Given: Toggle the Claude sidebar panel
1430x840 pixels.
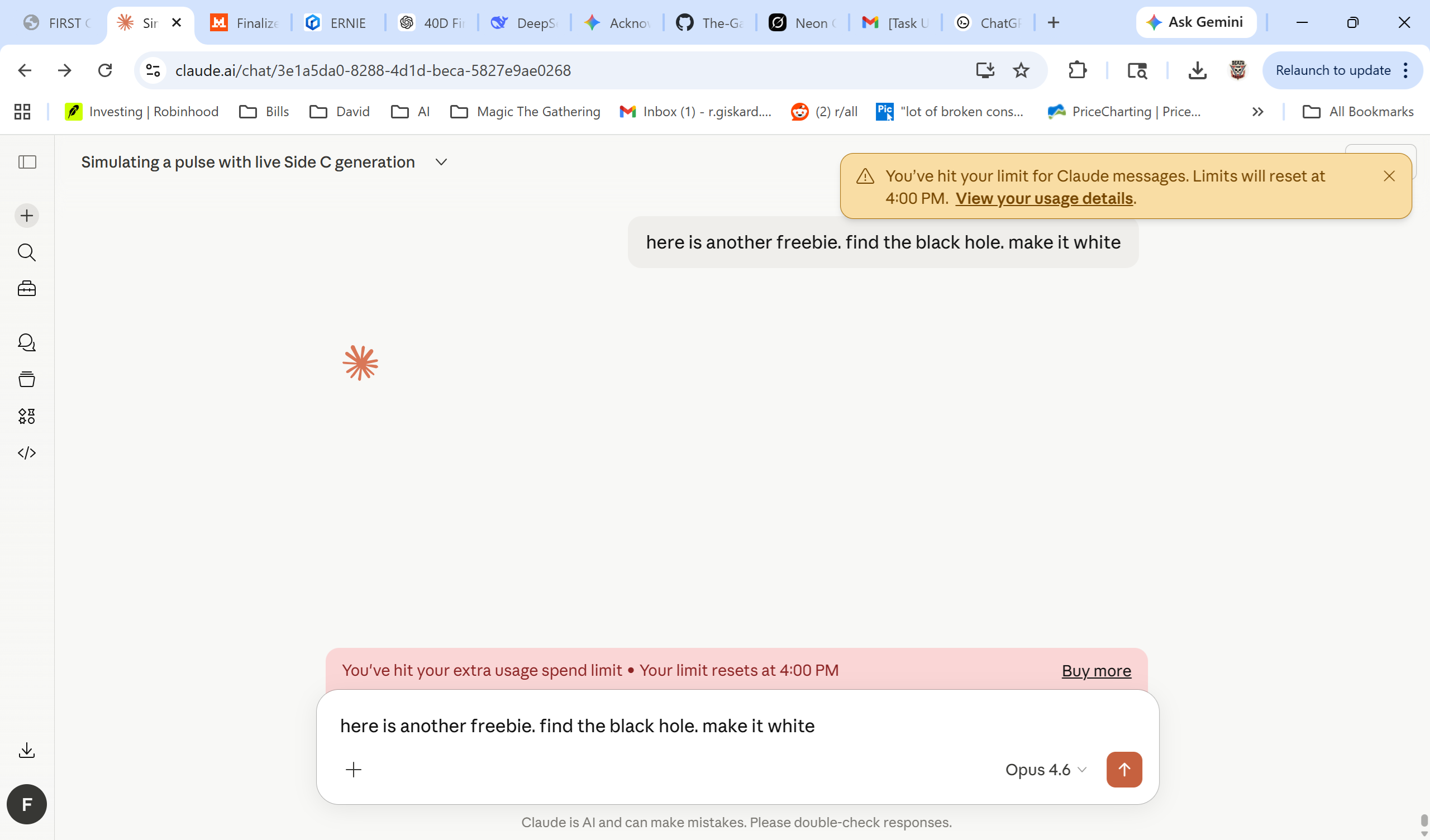Looking at the screenshot, I should click(27, 163).
